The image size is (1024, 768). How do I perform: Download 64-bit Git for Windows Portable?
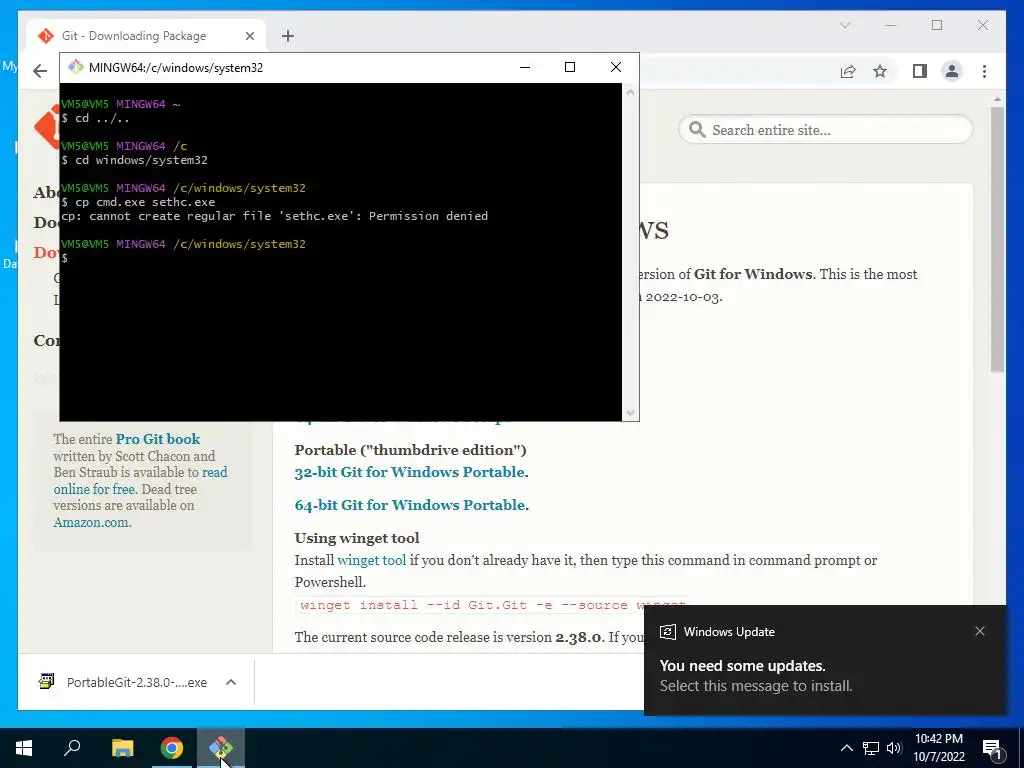click(x=411, y=505)
